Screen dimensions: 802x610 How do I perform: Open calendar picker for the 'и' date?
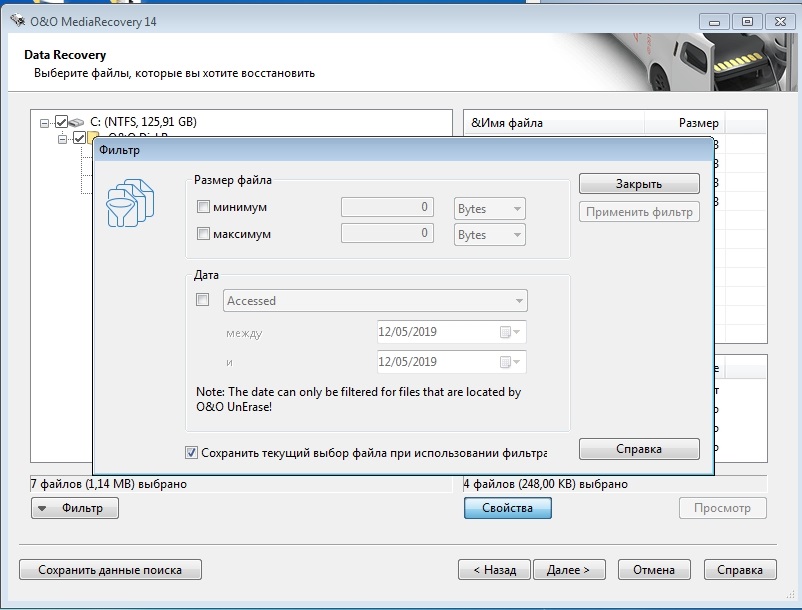coord(510,362)
